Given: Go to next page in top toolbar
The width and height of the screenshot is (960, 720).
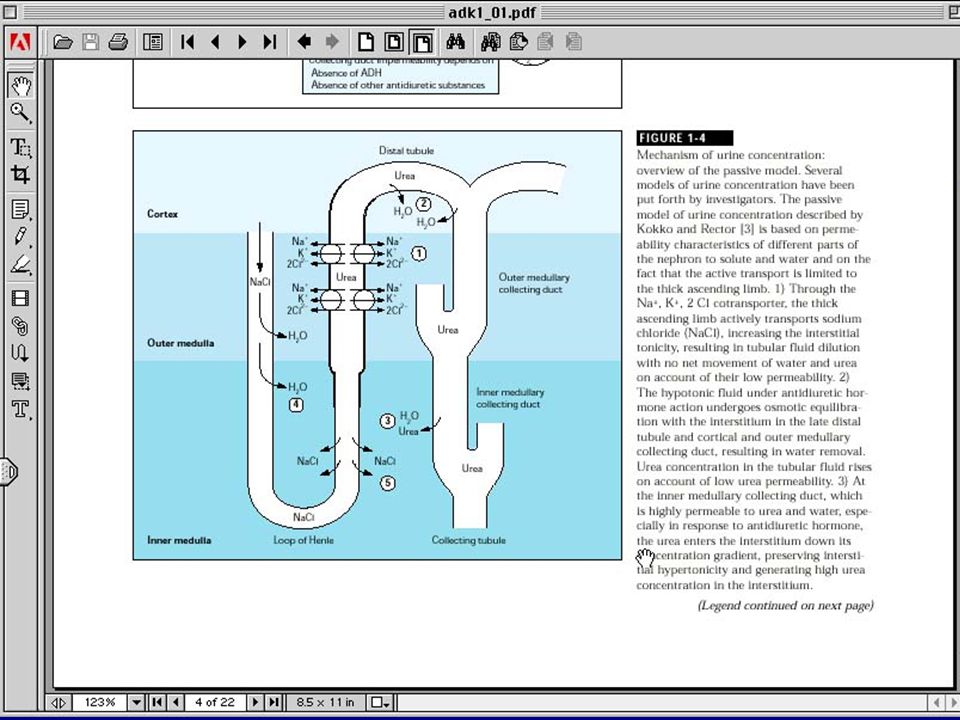Looking at the screenshot, I should 242,42.
